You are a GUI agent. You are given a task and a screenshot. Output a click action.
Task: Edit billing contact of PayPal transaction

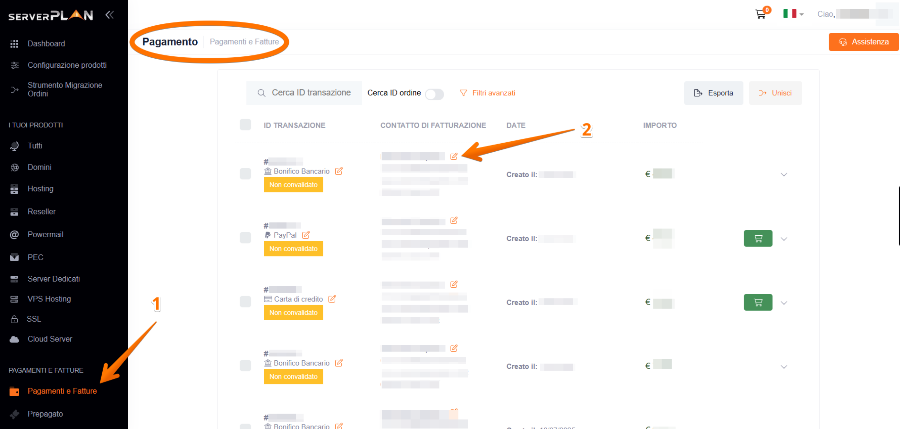tap(454, 220)
